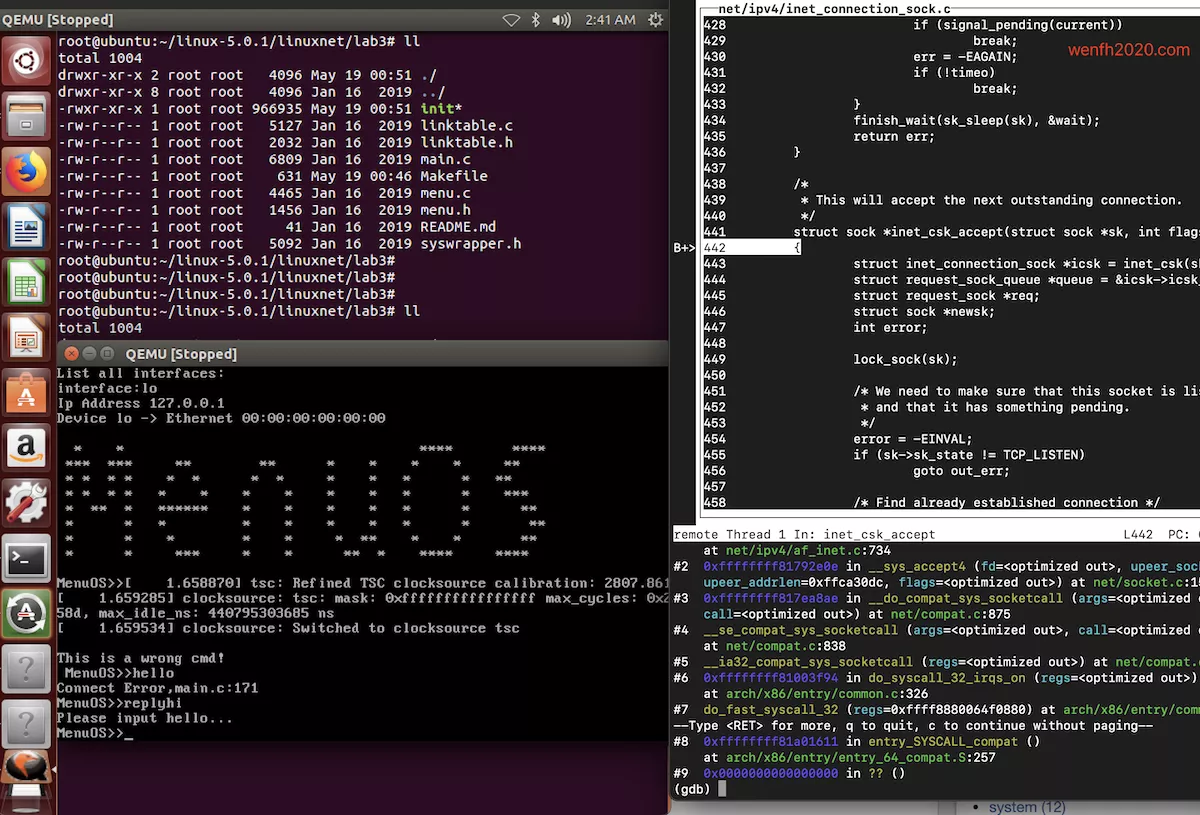This screenshot has width=1200, height=815.
Task: Open the sound volume indicator menu
Action: (562, 20)
